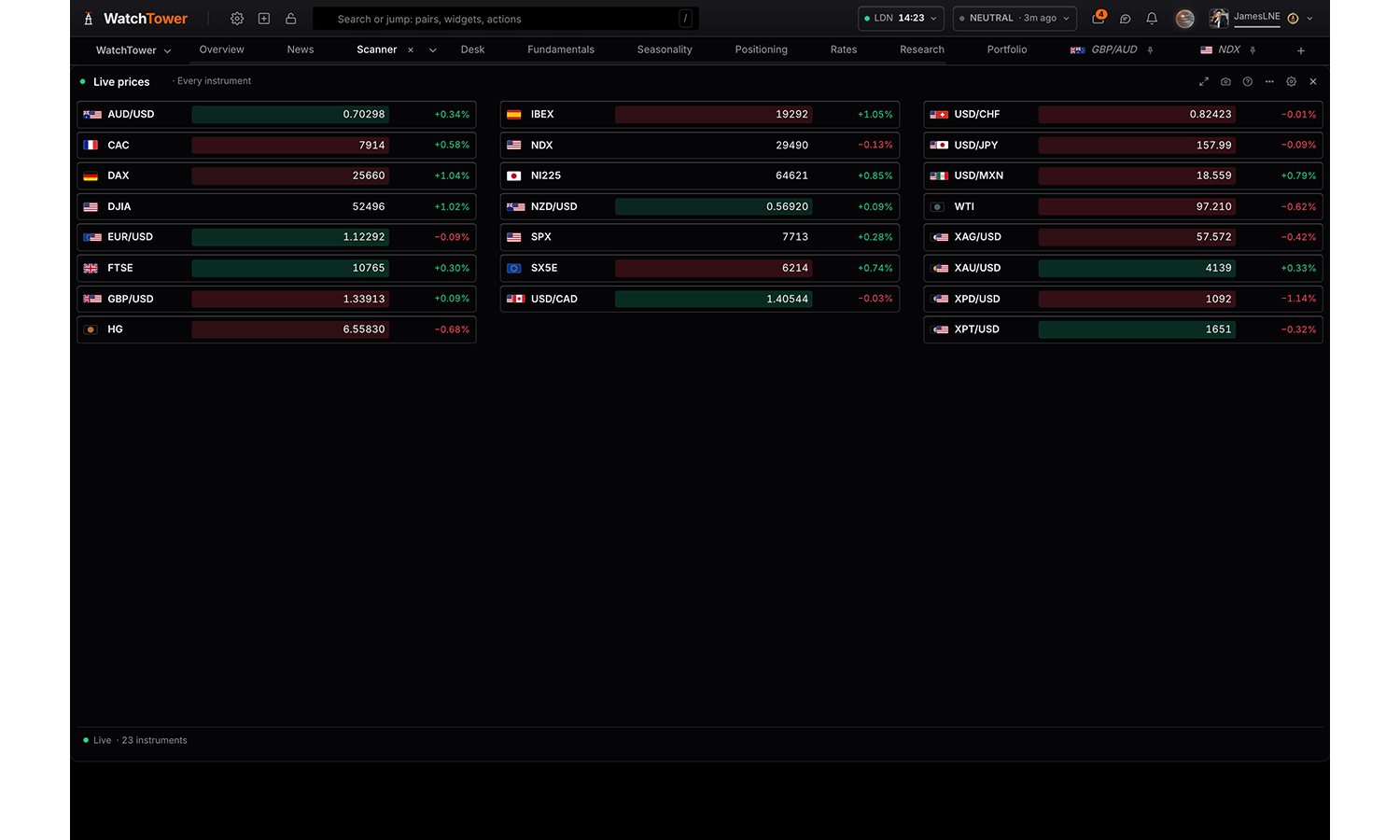The image size is (1400, 840).
Task: Expand the WatchTower workspace dropdown
Action: (x=133, y=50)
